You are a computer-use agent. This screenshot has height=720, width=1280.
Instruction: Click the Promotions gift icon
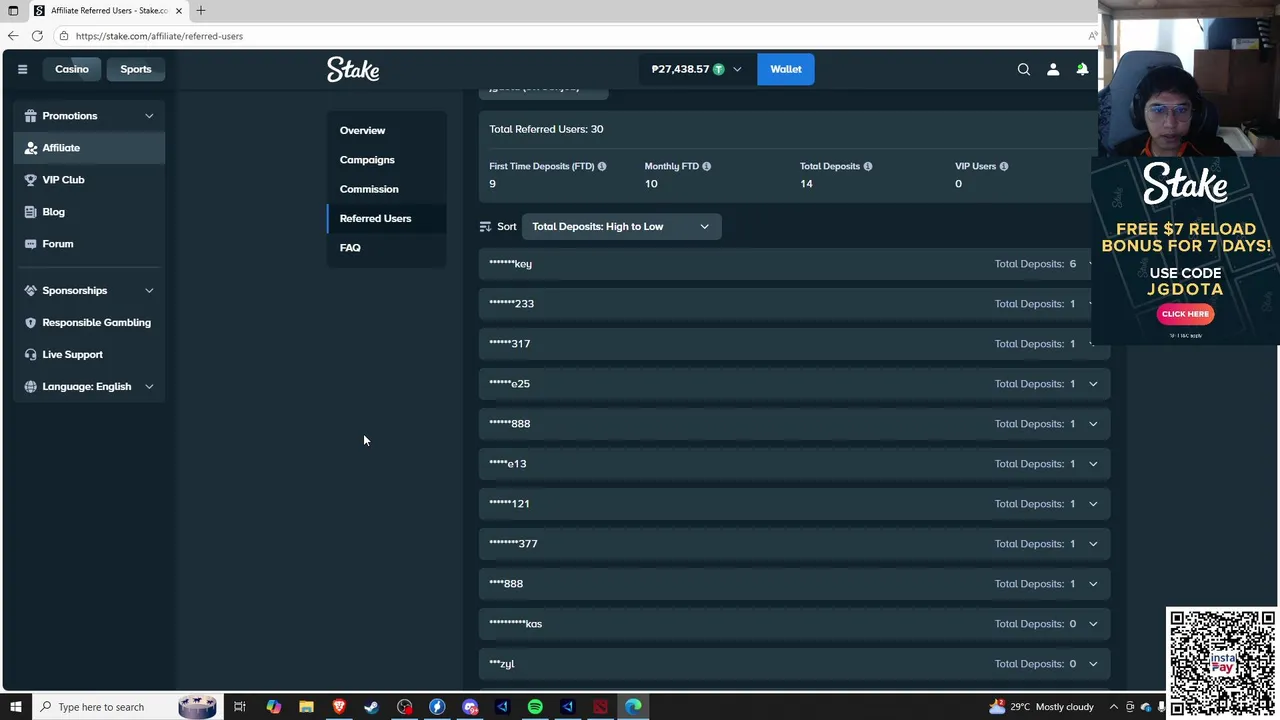pos(30,116)
